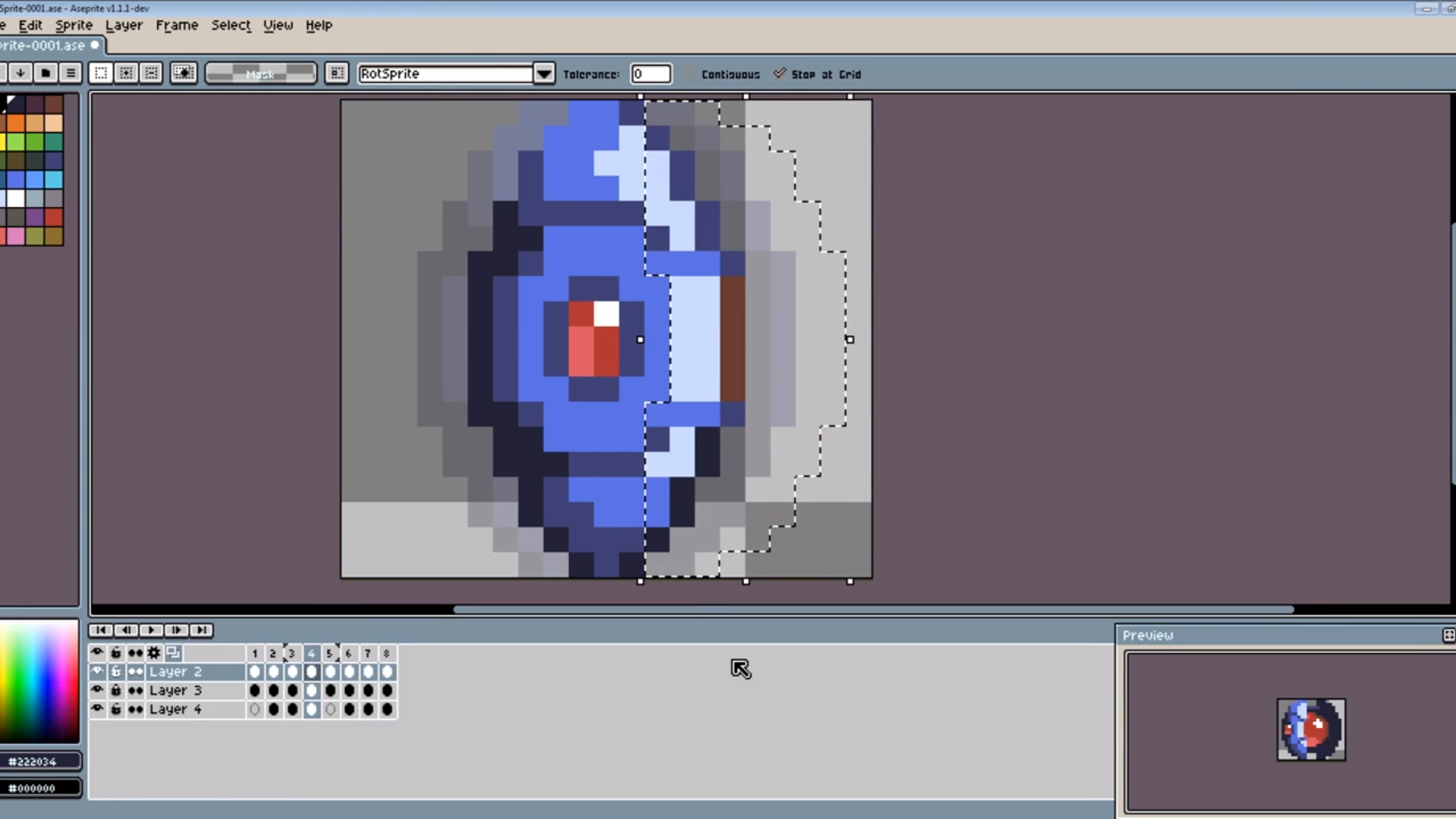This screenshot has height=819, width=1456.
Task: Toggle the Contiguous checkbox
Action: click(x=689, y=74)
